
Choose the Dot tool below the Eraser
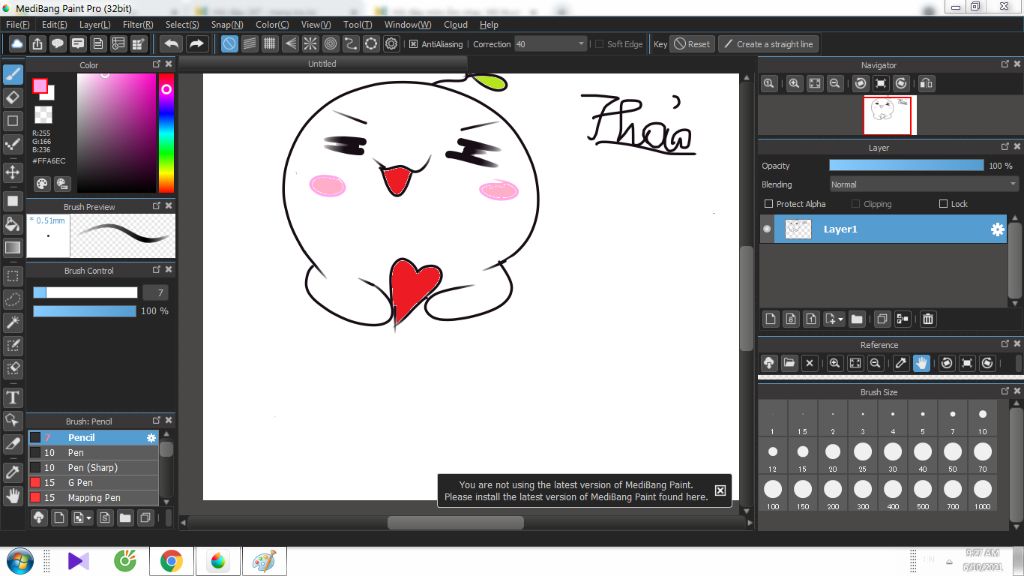[x=13, y=121]
